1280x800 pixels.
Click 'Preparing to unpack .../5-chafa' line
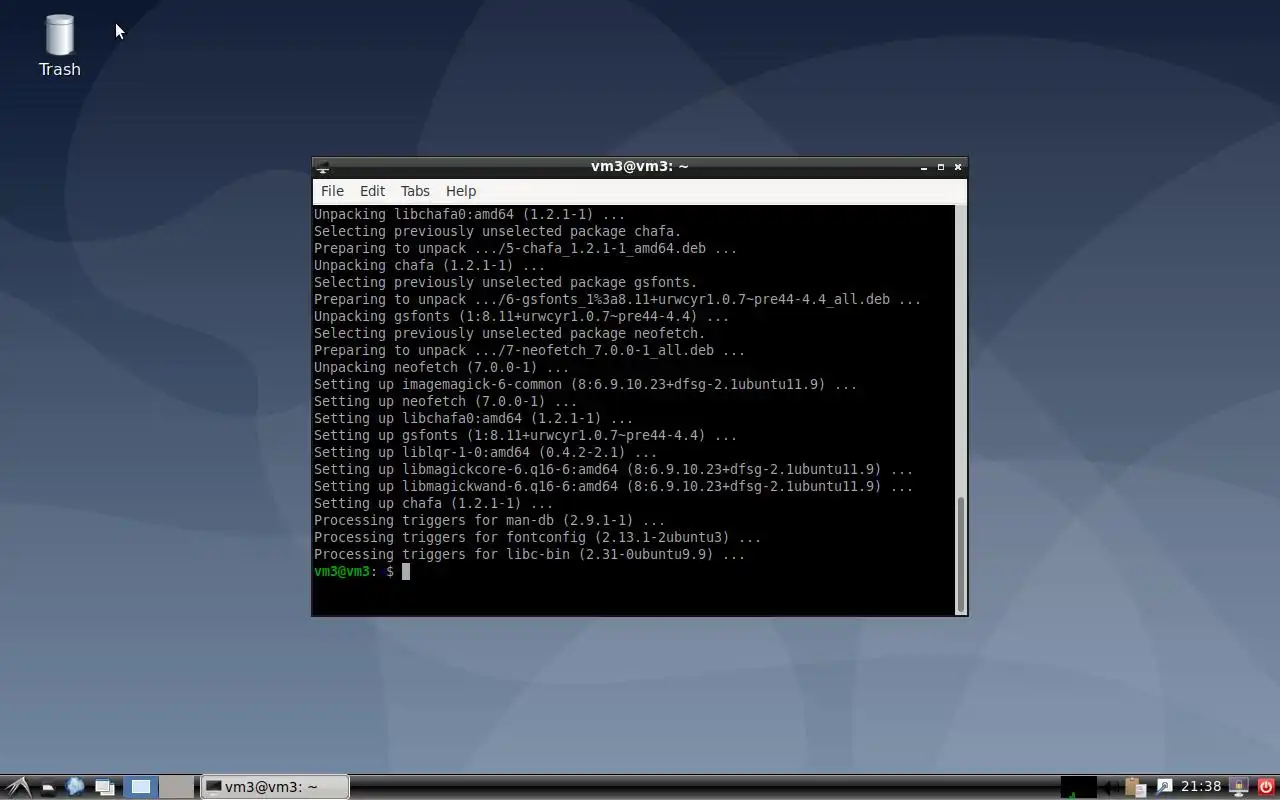coord(526,248)
